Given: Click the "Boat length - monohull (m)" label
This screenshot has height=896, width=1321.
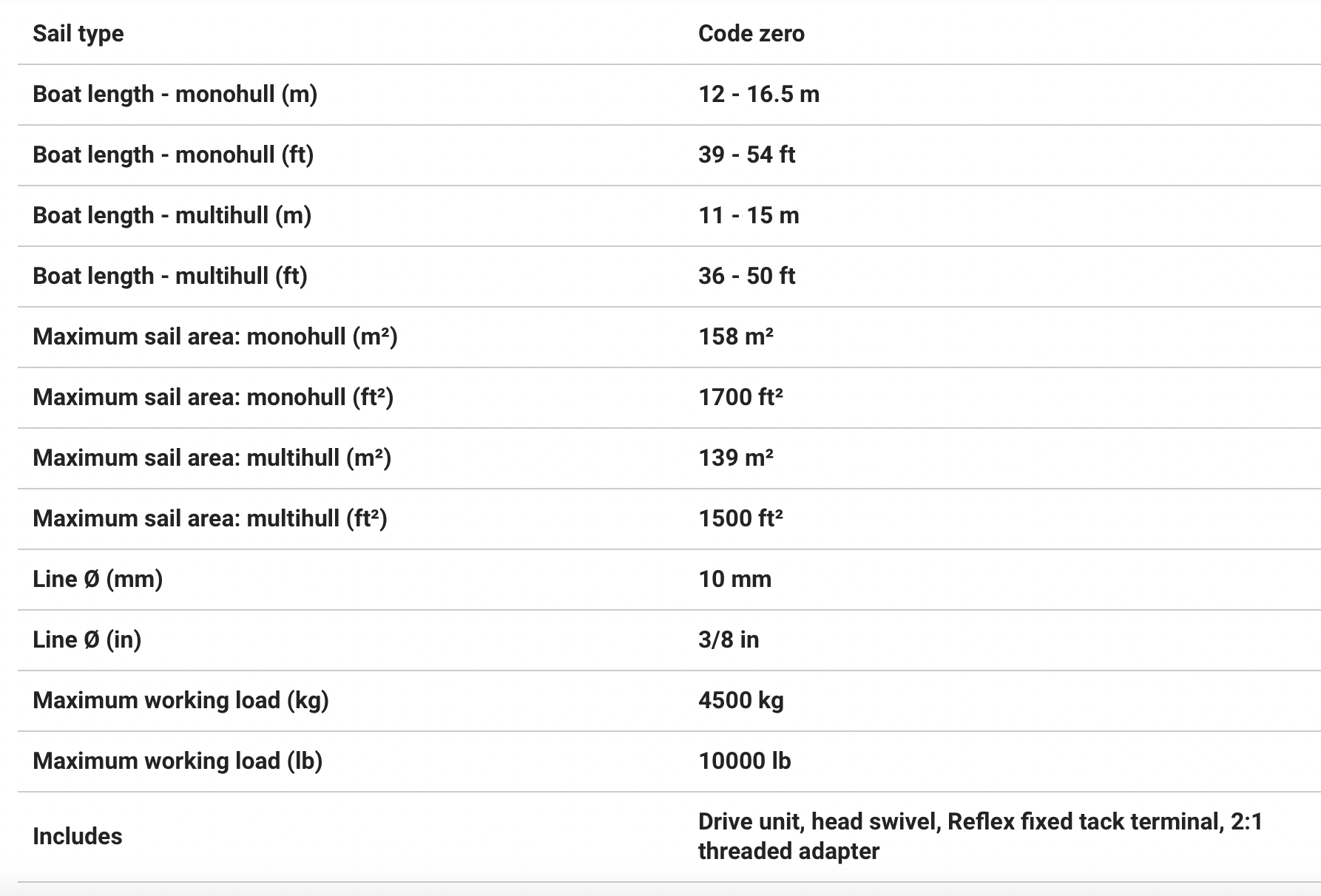Looking at the screenshot, I should point(175,95).
